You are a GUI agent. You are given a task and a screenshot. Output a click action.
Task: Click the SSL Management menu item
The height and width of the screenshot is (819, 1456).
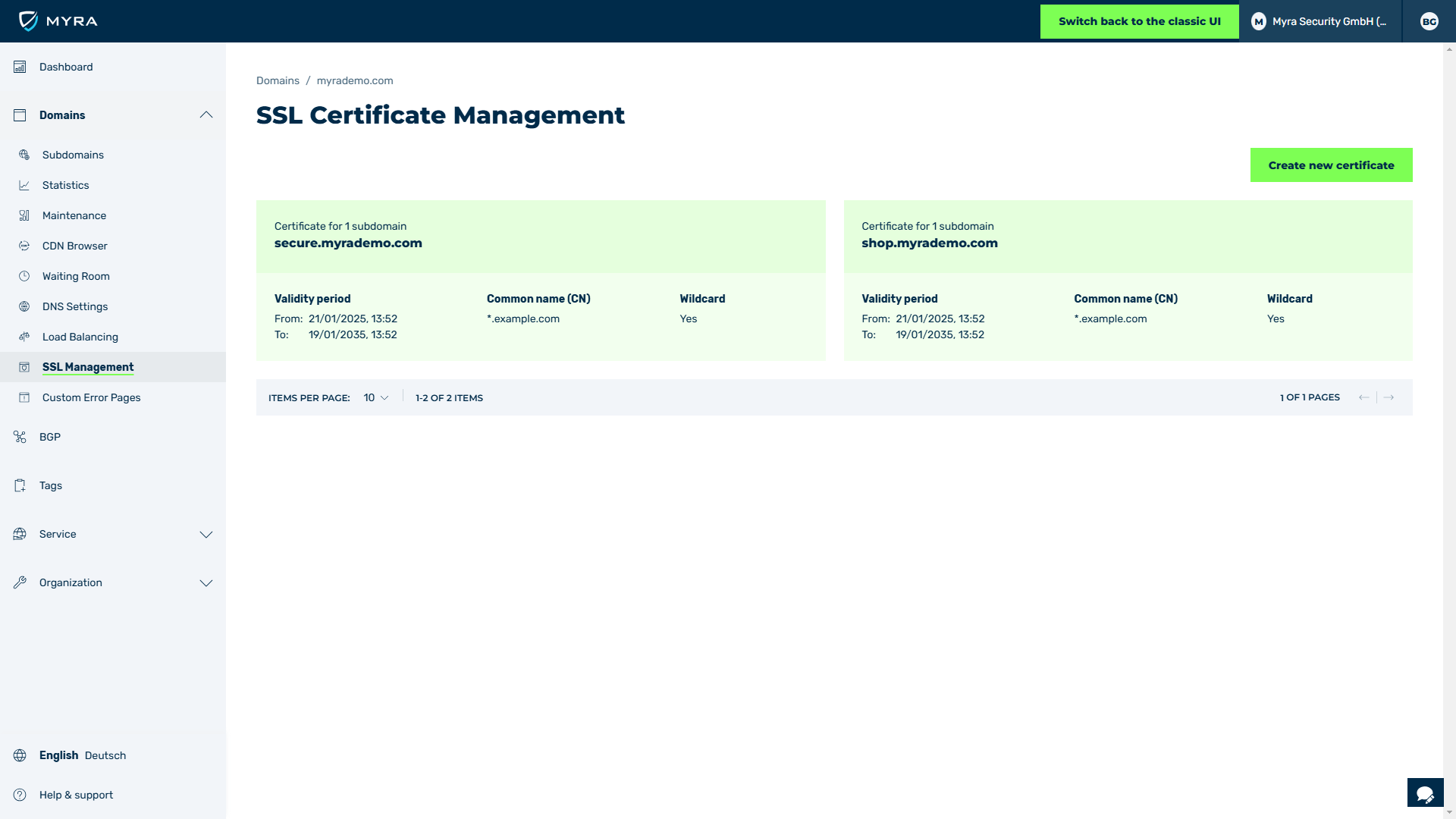coord(87,367)
